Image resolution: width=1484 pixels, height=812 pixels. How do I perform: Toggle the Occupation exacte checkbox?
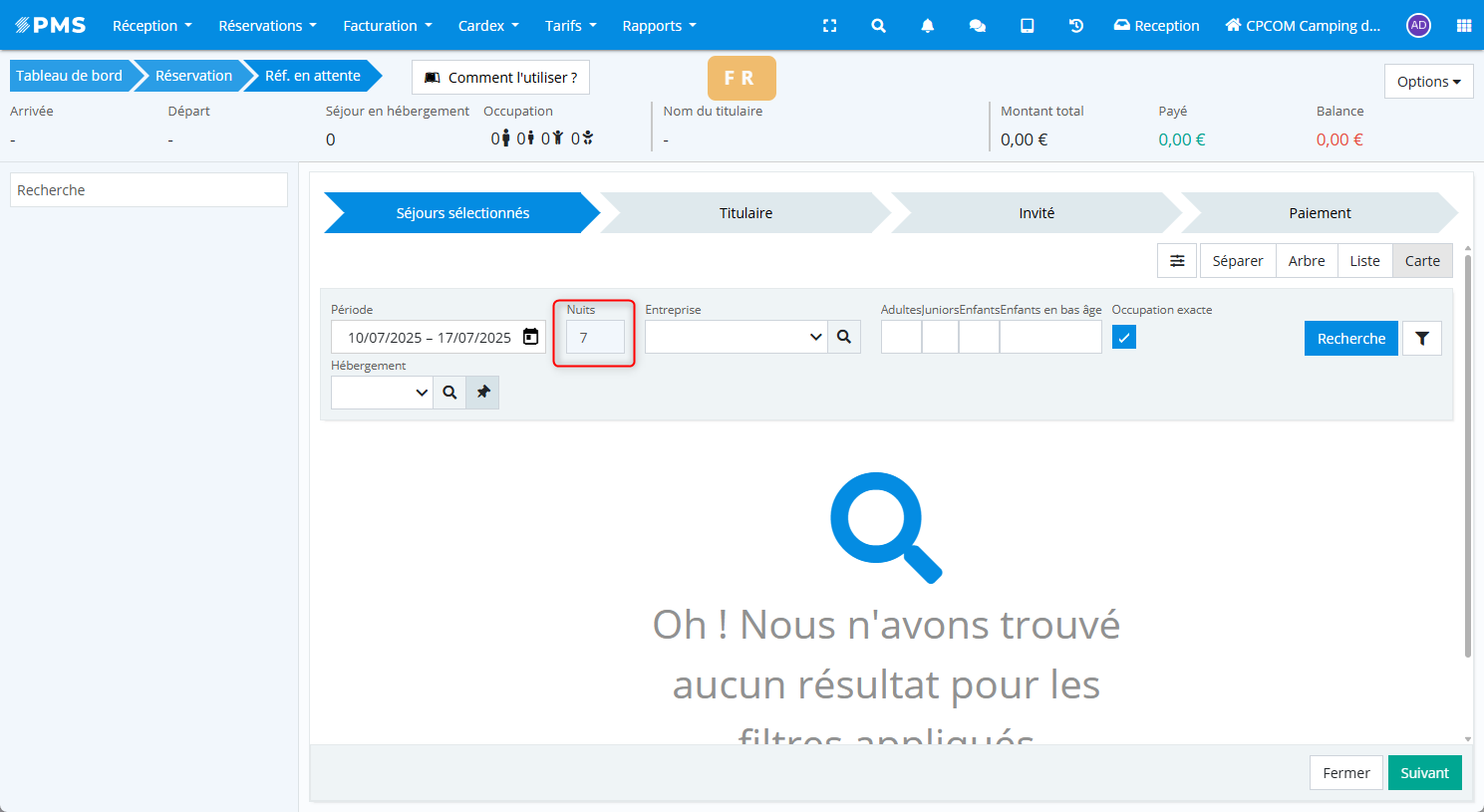(x=1124, y=338)
